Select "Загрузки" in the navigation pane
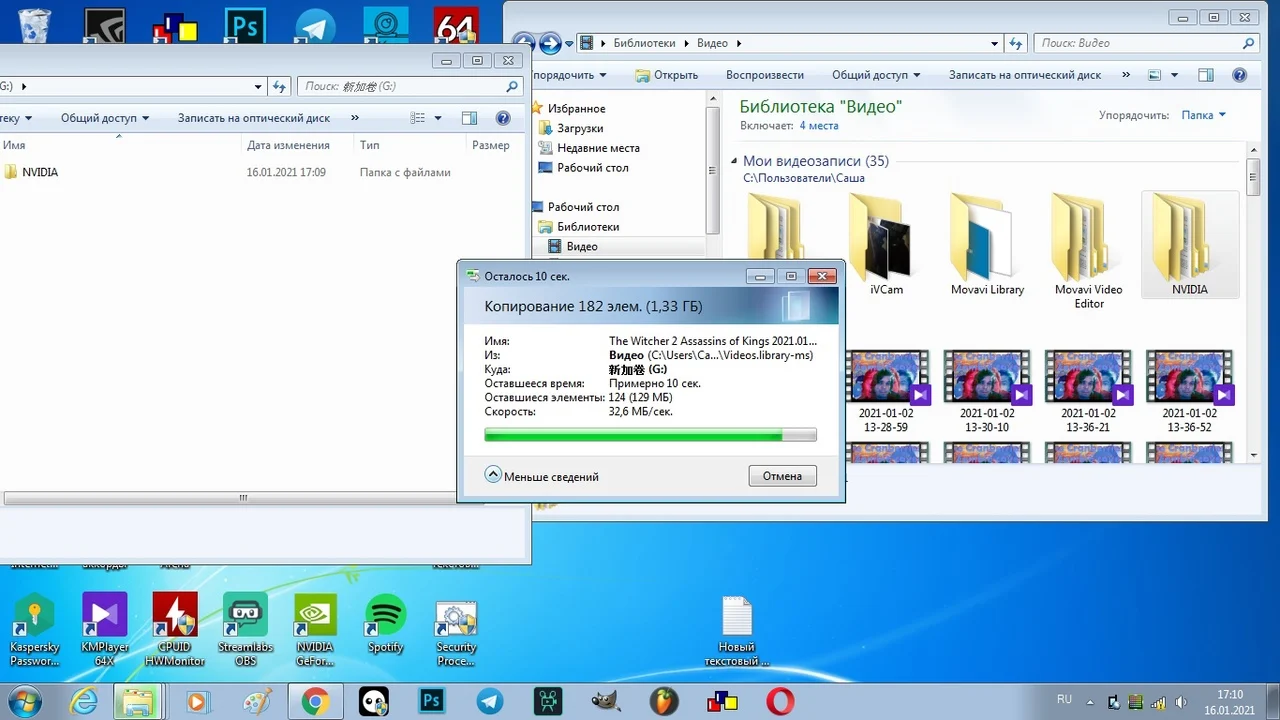The image size is (1280, 720). (x=579, y=128)
